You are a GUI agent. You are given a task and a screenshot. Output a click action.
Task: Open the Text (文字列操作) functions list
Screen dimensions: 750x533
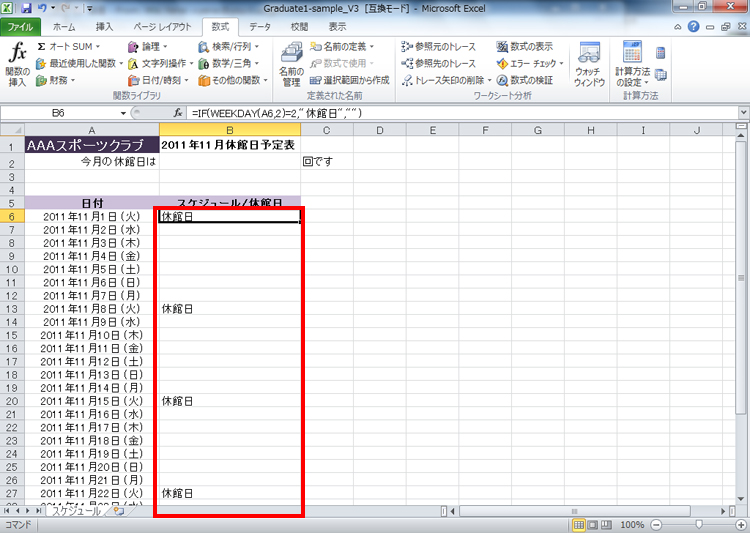pos(160,63)
